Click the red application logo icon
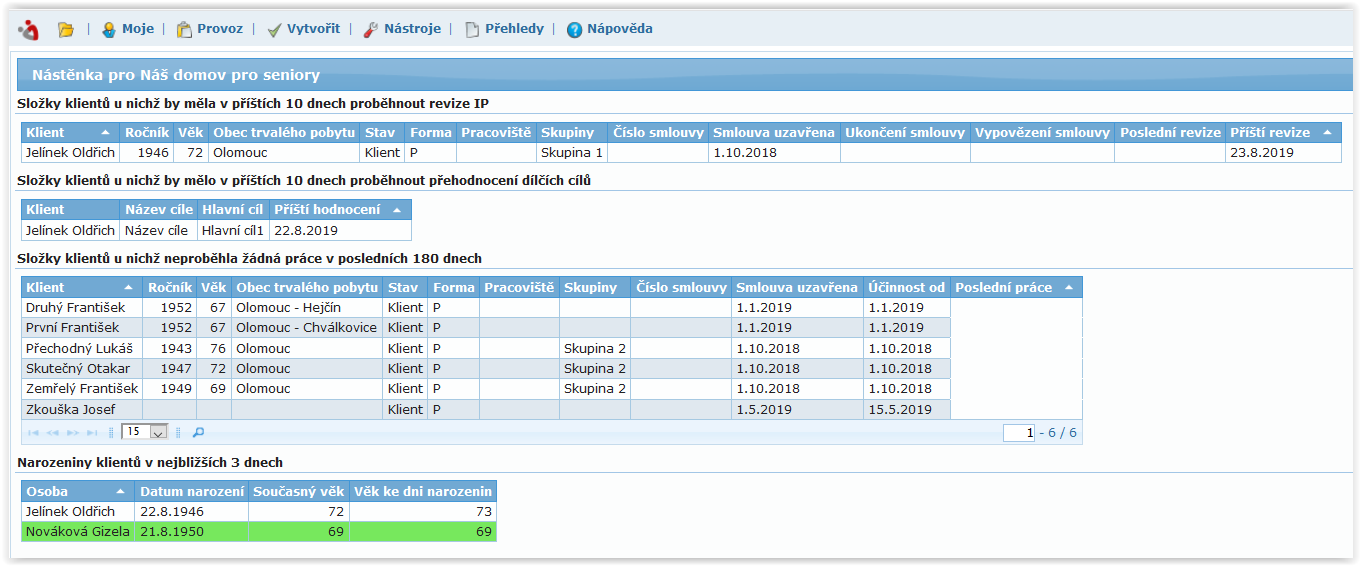The height and width of the screenshot is (566, 1361). tap(28, 30)
